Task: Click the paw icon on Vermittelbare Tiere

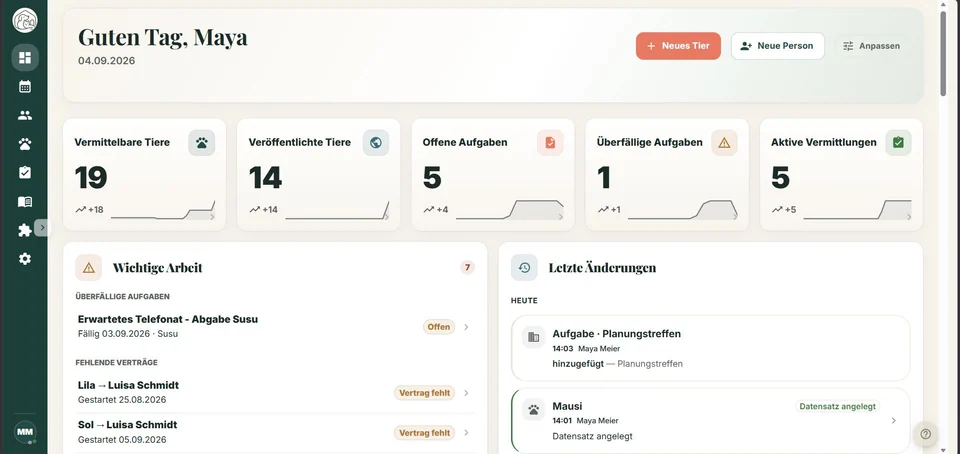Action: [x=201, y=143]
